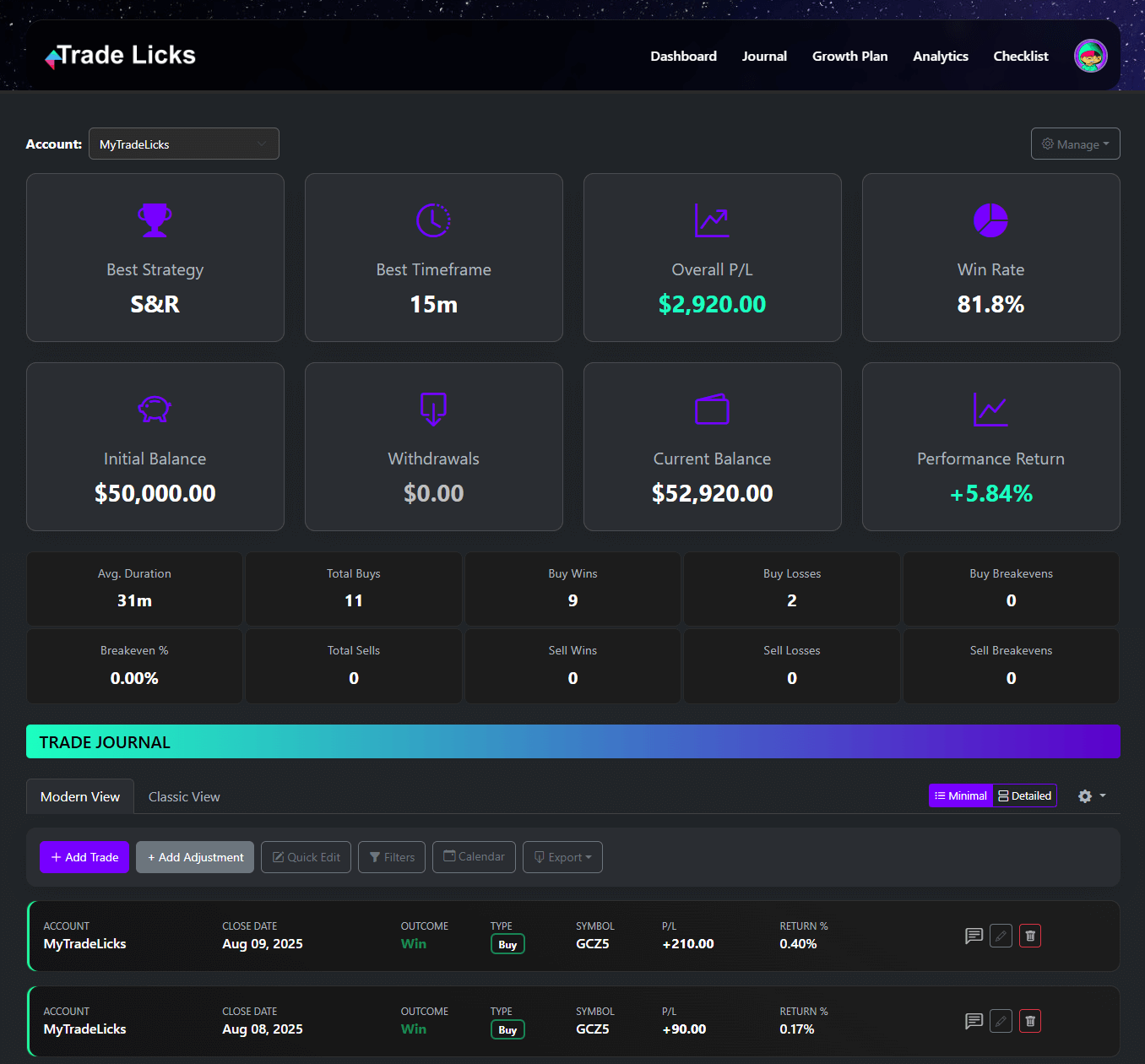Select the Initial Balance piggy bank icon

[x=155, y=410]
